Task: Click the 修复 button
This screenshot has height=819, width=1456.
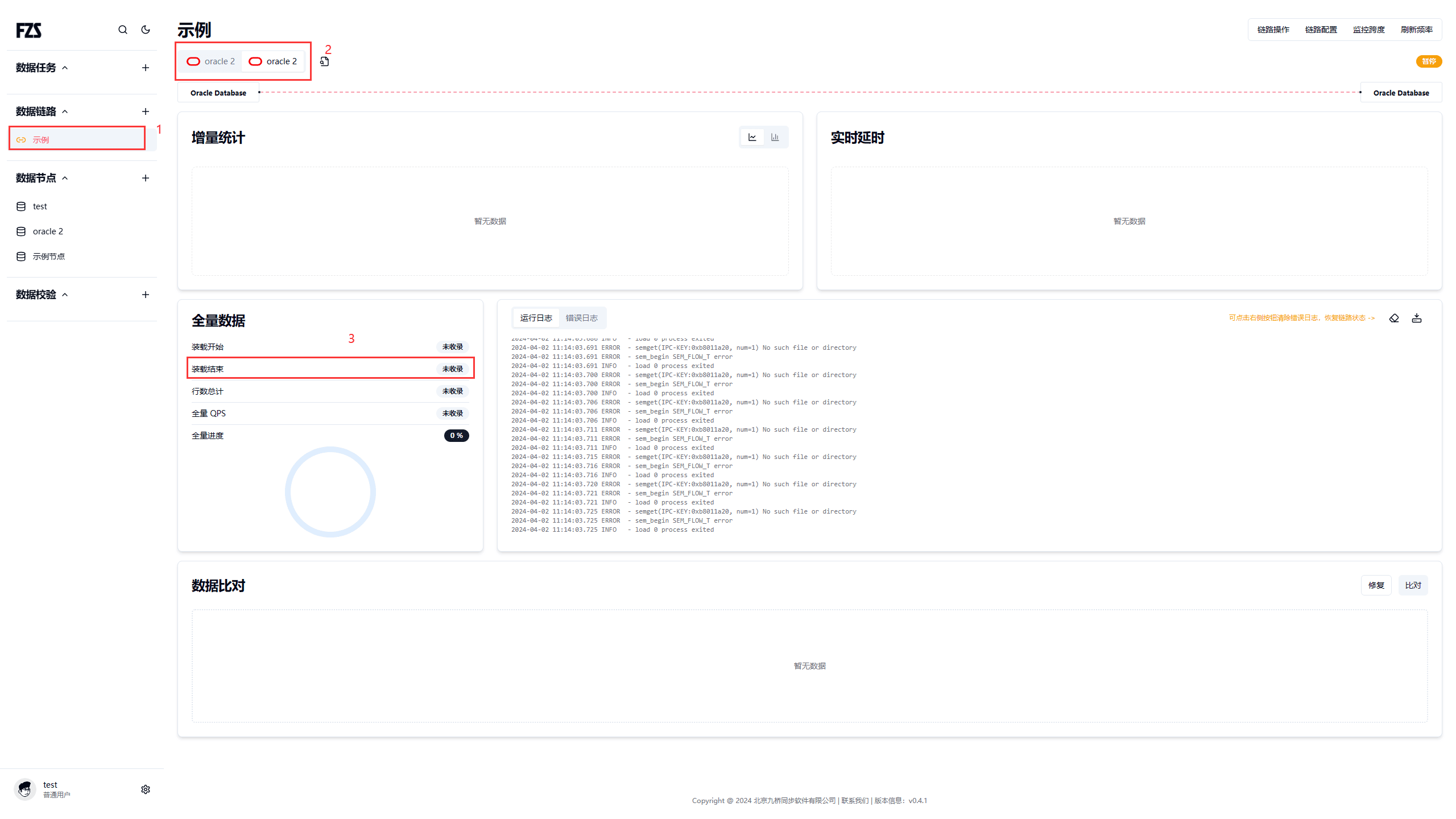Action: click(x=1376, y=585)
